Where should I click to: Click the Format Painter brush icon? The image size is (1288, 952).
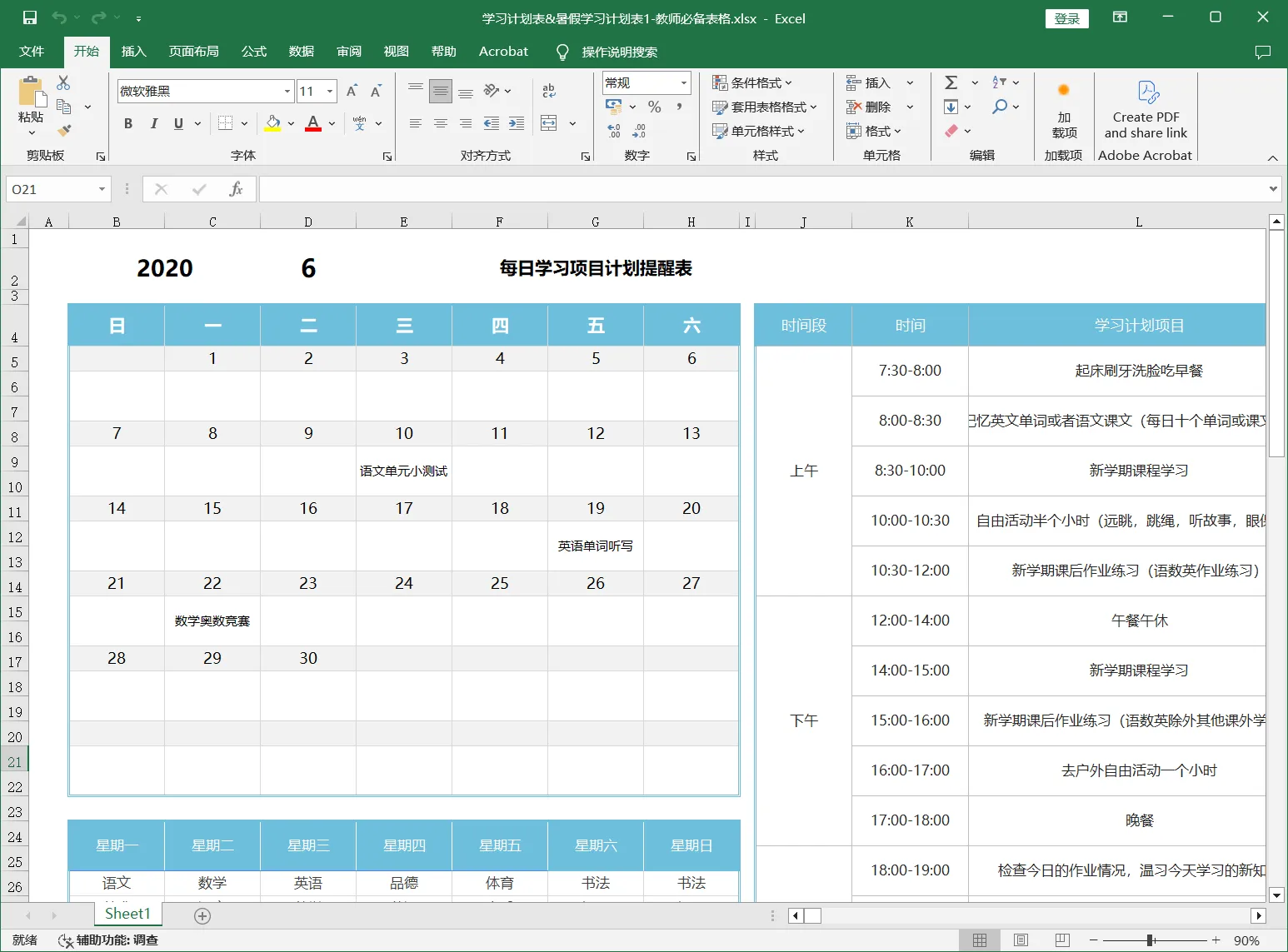[63, 130]
